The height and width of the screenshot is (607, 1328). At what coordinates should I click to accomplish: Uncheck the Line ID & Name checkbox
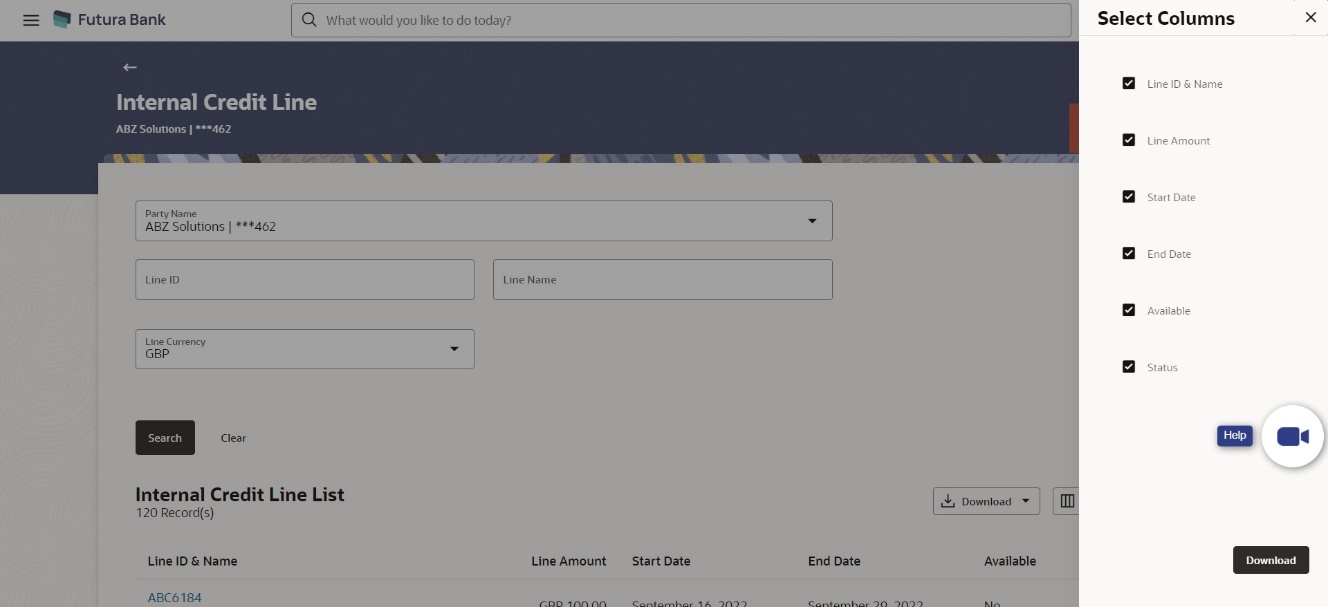(x=1129, y=84)
